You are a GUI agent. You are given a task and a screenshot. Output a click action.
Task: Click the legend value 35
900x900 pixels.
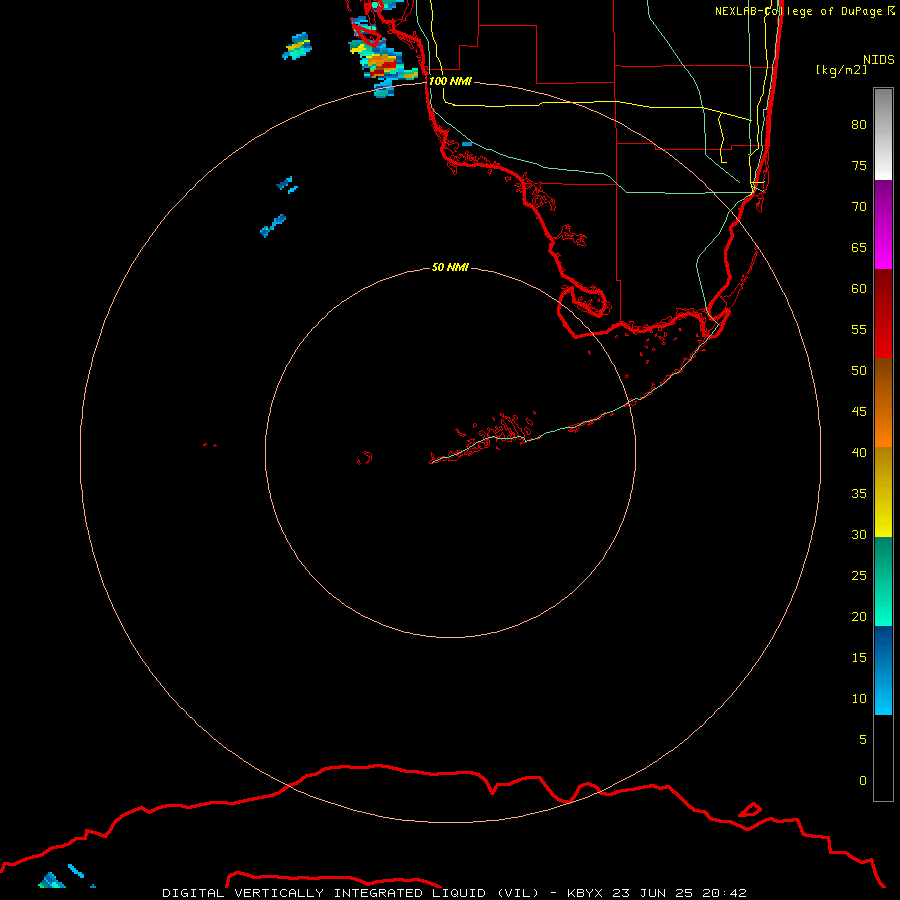[x=859, y=494]
